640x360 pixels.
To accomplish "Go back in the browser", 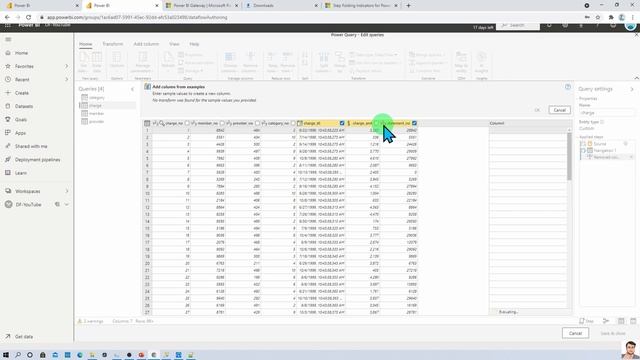I will (7, 18).
